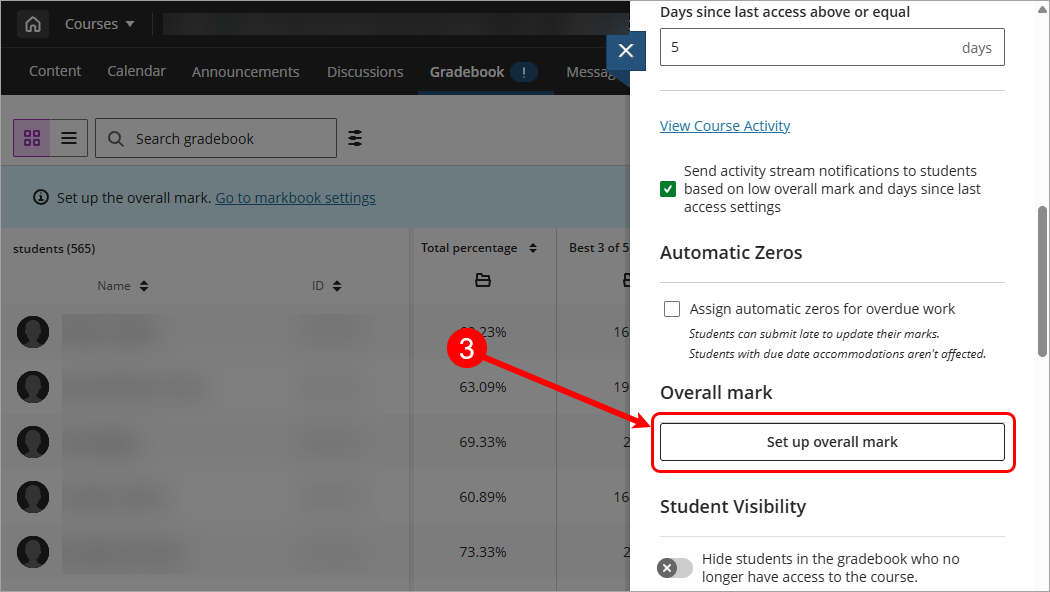Close the gradebook settings panel
This screenshot has height=592, width=1050.
(625, 50)
